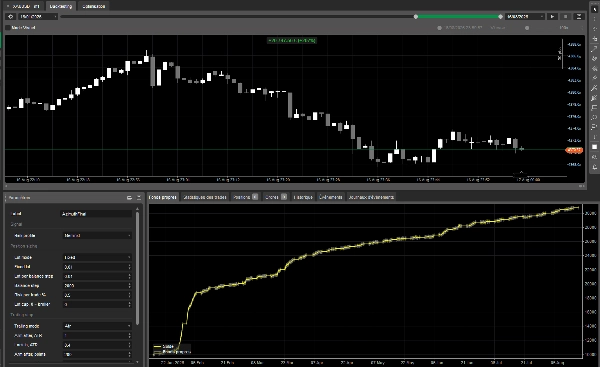Open backtesting settings gear icon
The width and height of the screenshot is (600, 367).
pos(10,16)
